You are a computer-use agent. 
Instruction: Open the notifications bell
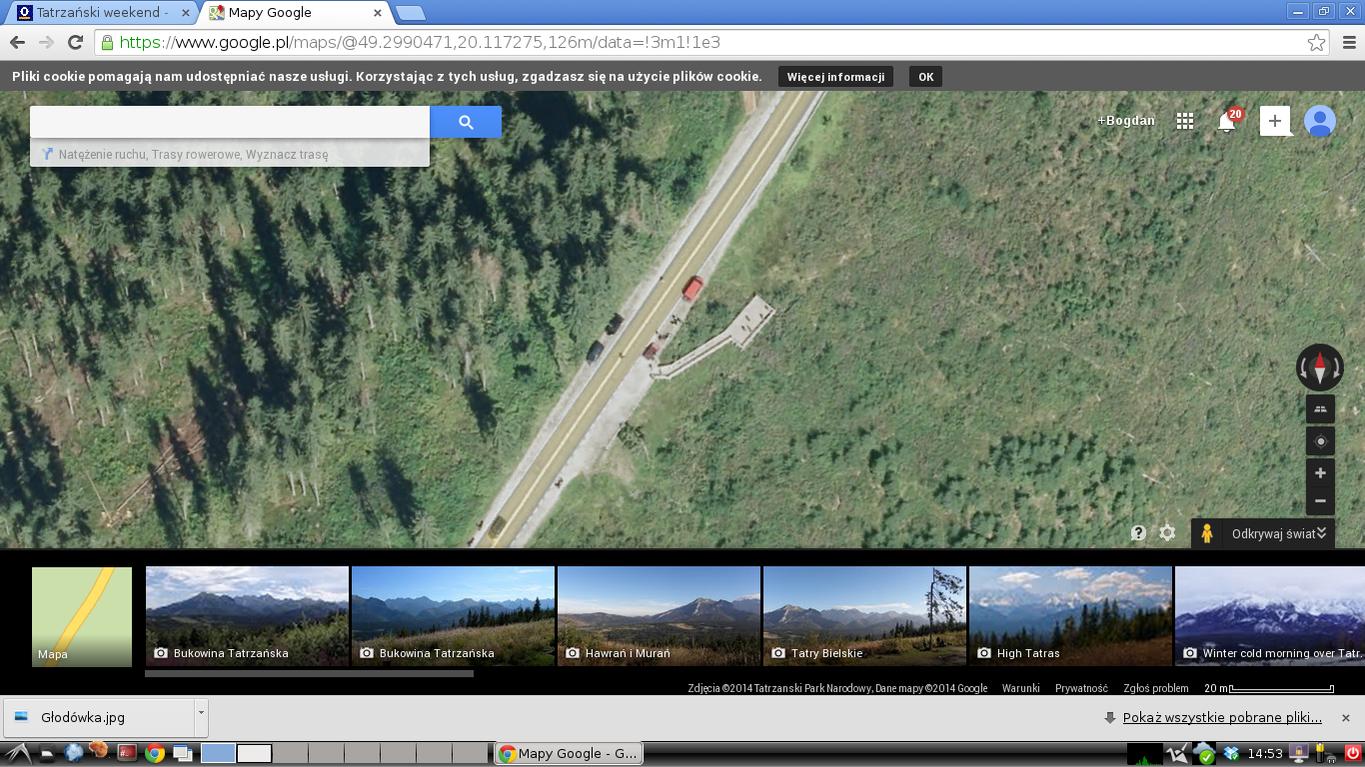pyautogui.click(x=1226, y=122)
